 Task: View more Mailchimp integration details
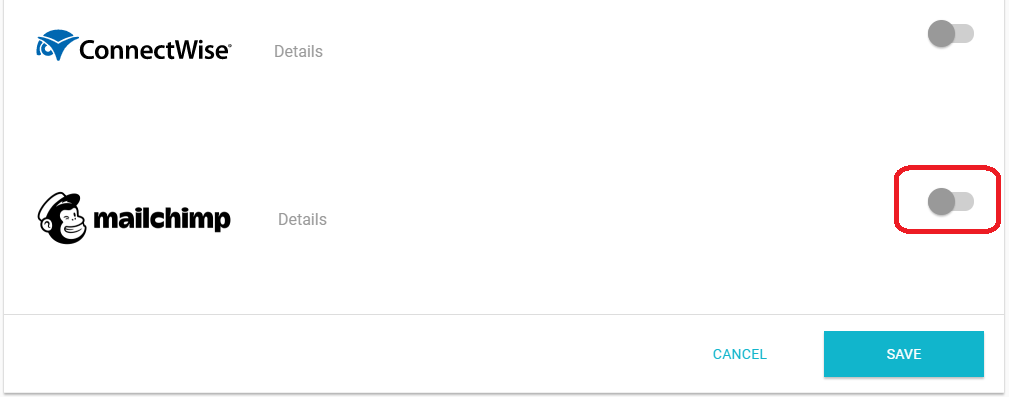[302, 219]
